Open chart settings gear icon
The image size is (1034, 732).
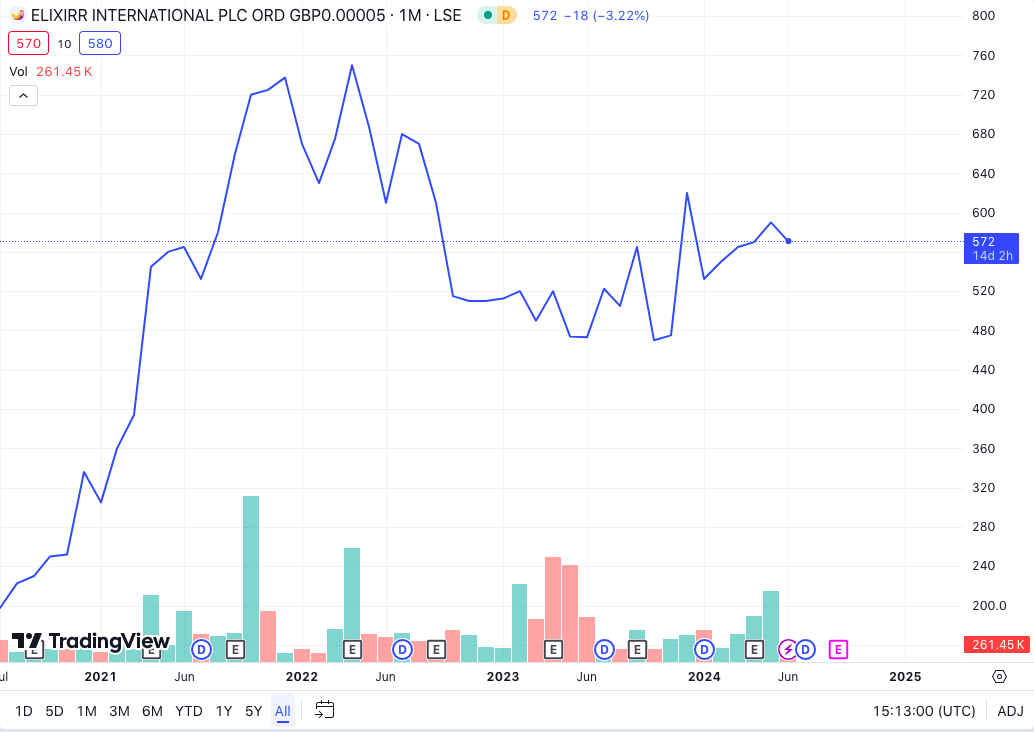[x=999, y=677]
